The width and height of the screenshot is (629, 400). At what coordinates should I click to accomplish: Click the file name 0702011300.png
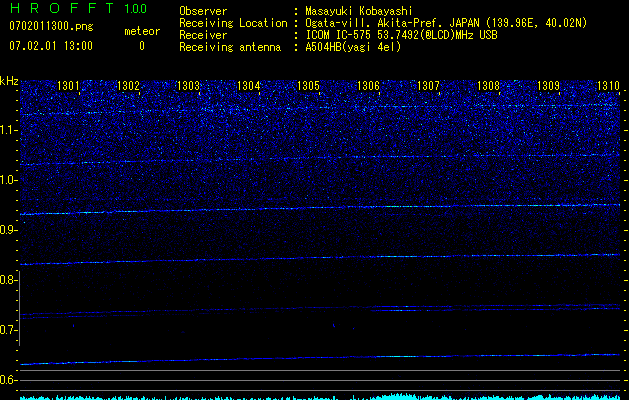[51, 26]
